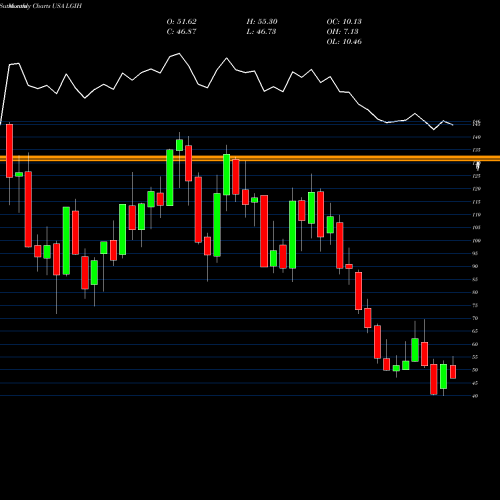
Task: Select the low price label L: 46.73
Action: point(261,32)
